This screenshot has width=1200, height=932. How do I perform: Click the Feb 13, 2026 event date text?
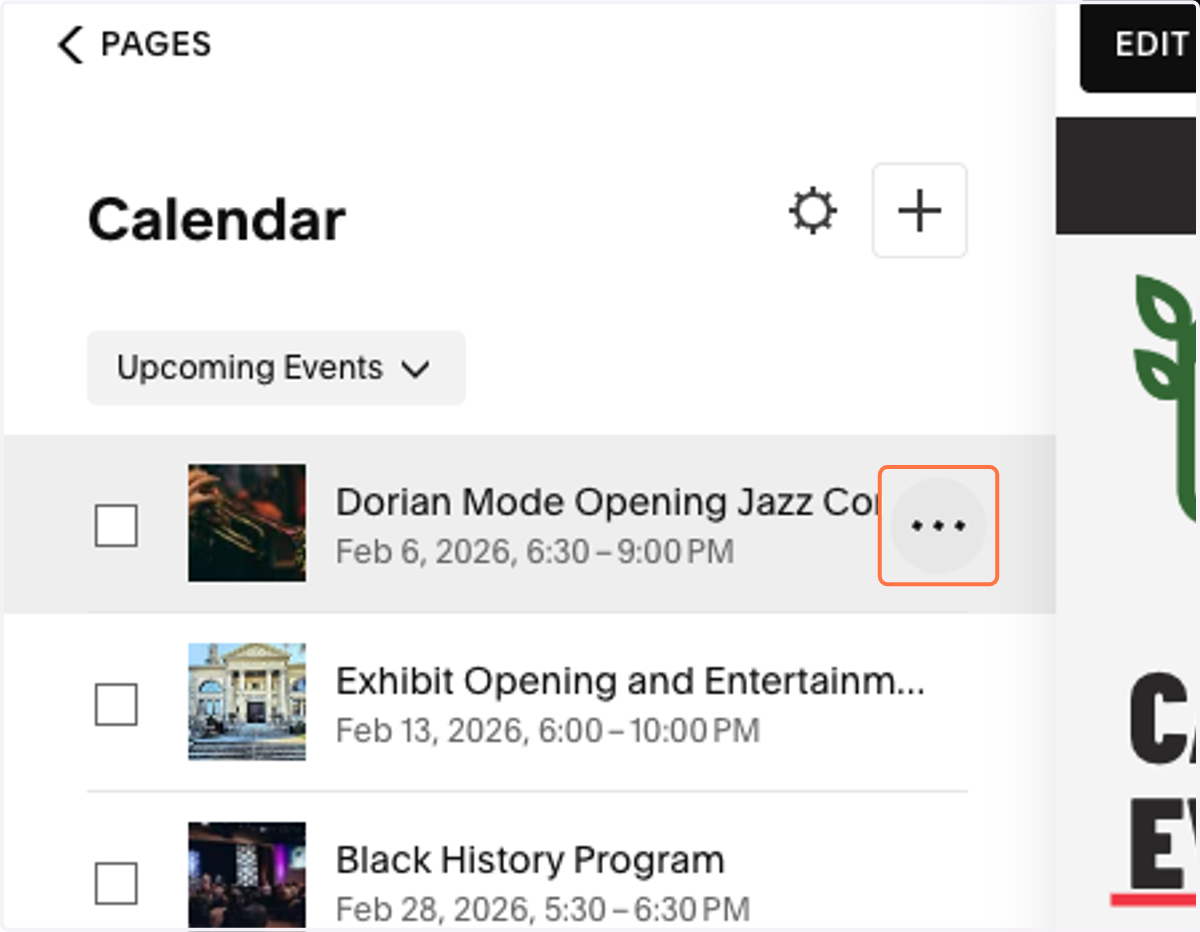[x=548, y=730]
